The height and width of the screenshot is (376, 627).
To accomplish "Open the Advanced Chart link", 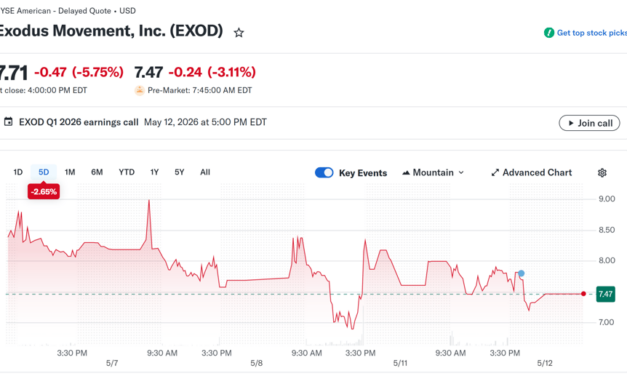I will [x=531, y=173].
